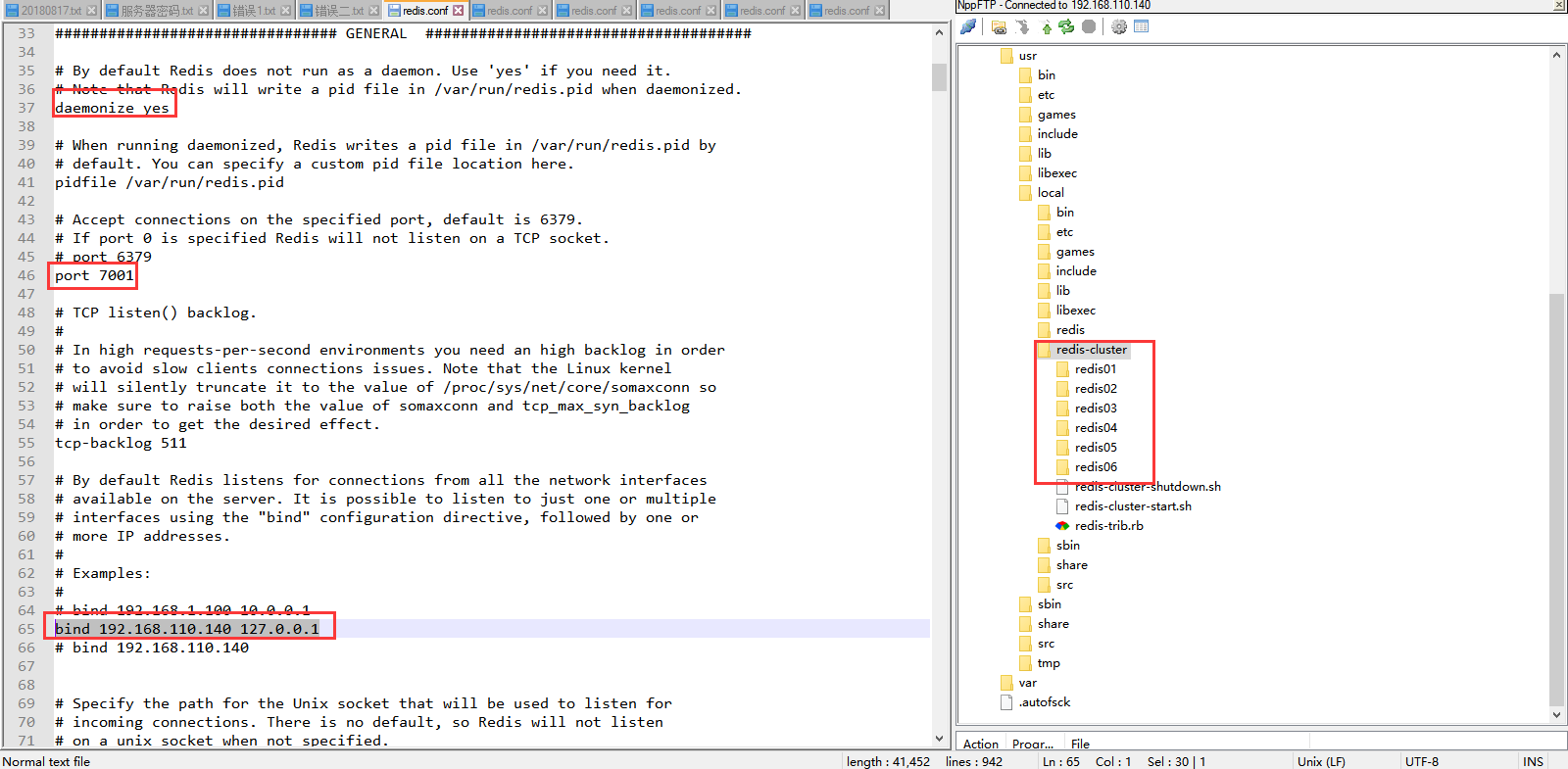Select redis-cluster-shutdown.sh file
Screen dimensions: 1568x769
(1148, 487)
